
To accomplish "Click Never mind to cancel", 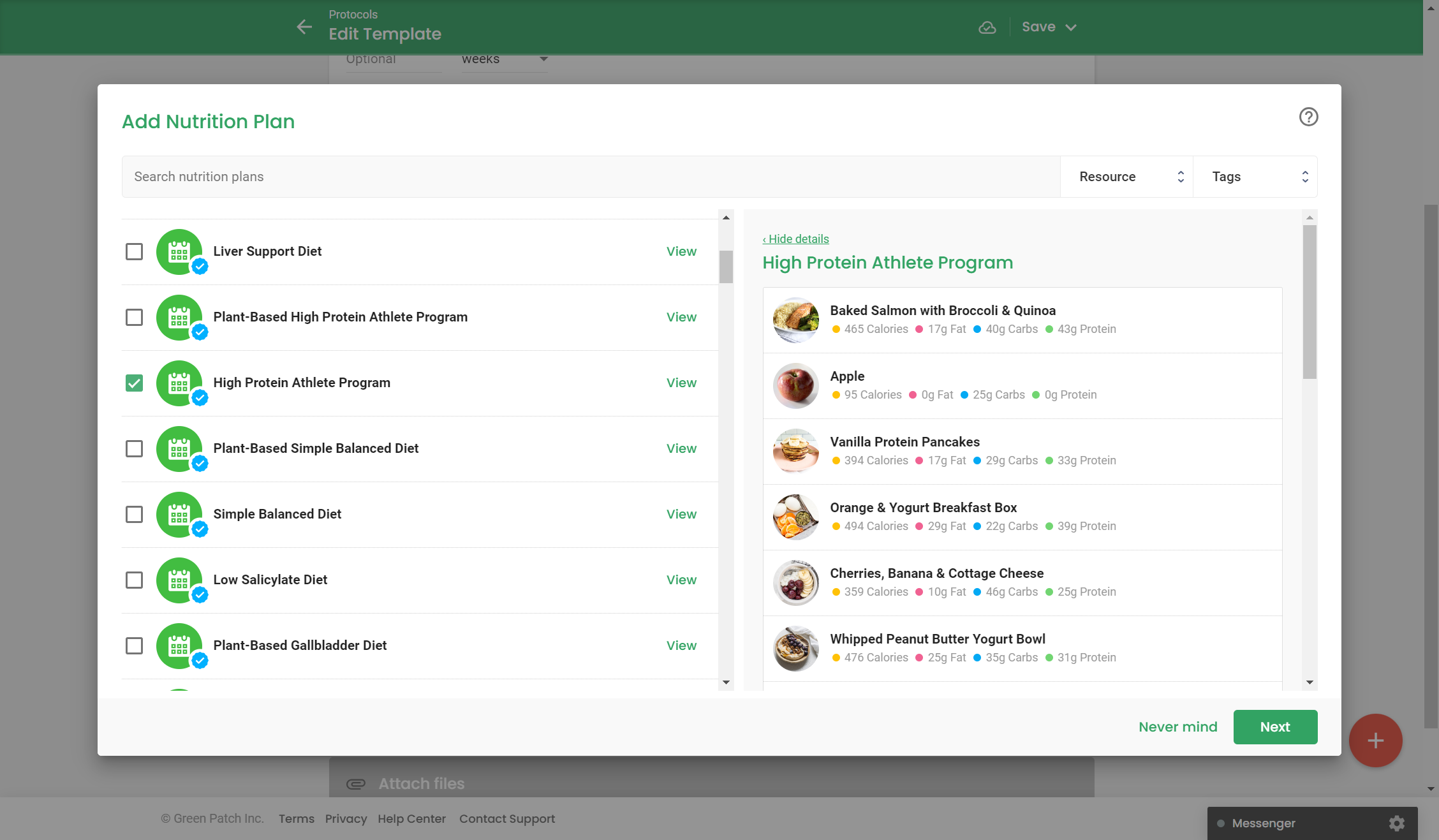I will tap(1177, 727).
